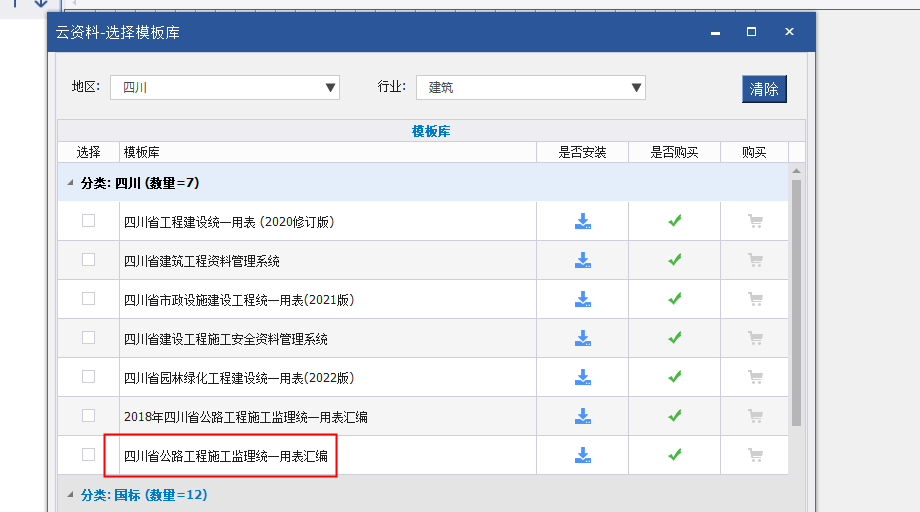Select checkbox for 四川省市政设施建设工程统一用表(2021版)

pyautogui.click(x=89, y=299)
